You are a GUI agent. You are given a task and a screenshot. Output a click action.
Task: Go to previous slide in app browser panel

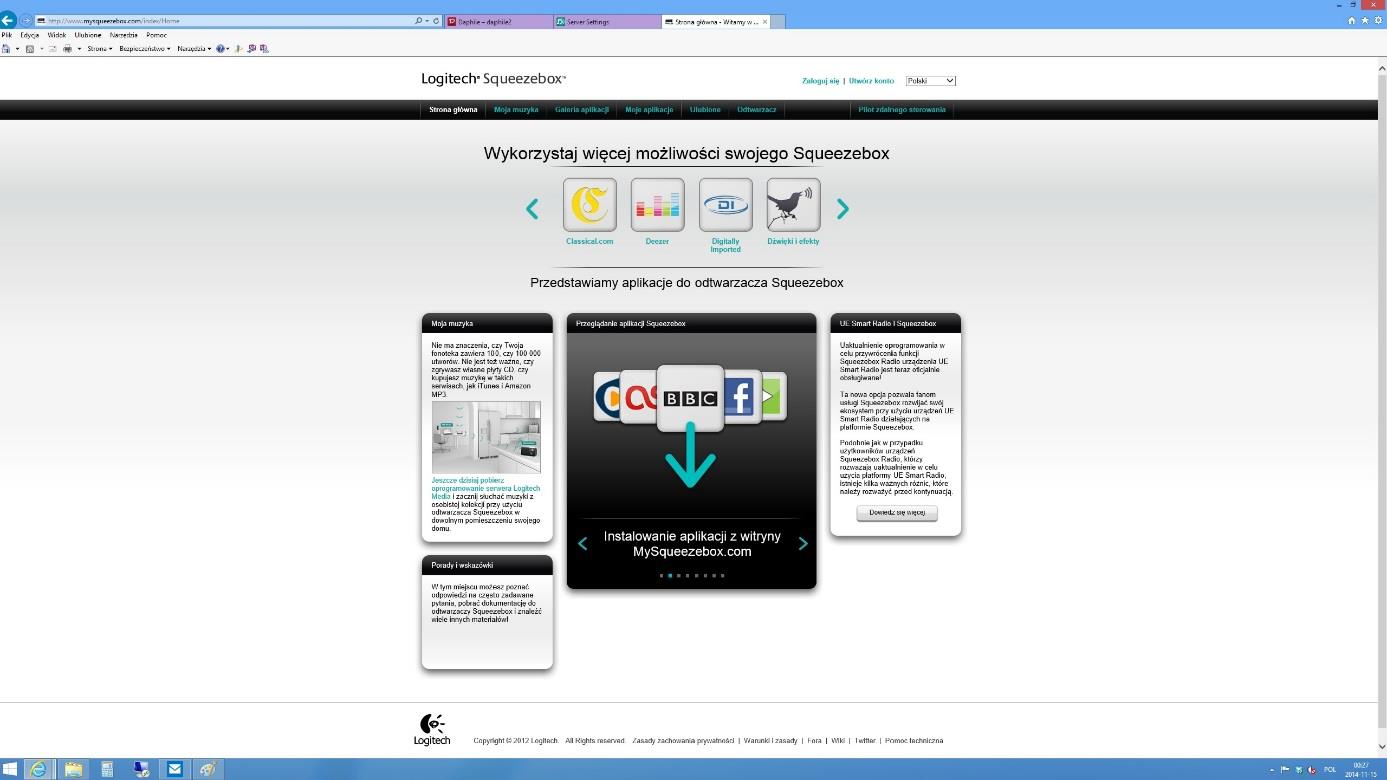click(x=582, y=543)
